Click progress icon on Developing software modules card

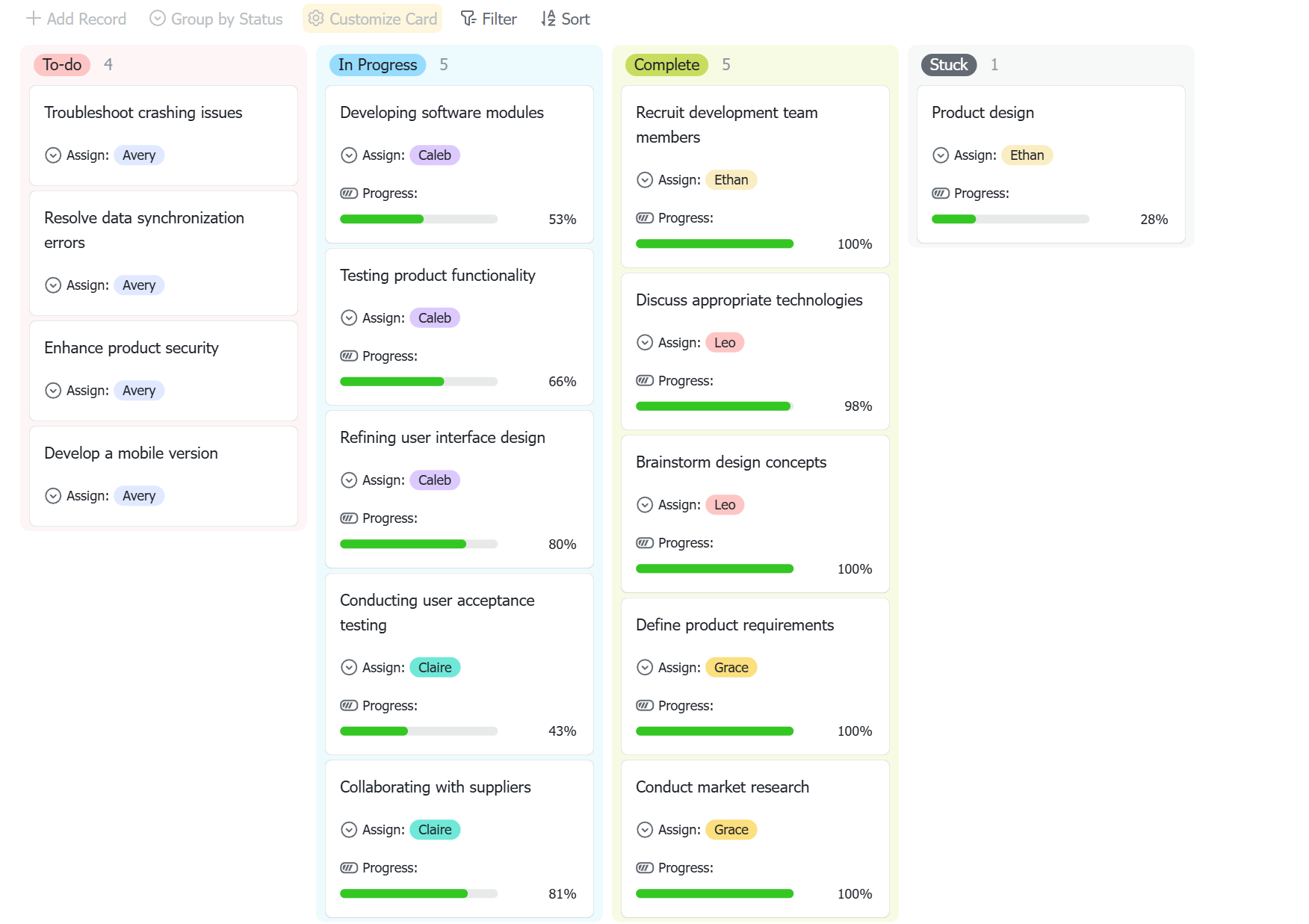pyautogui.click(x=349, y=193)
